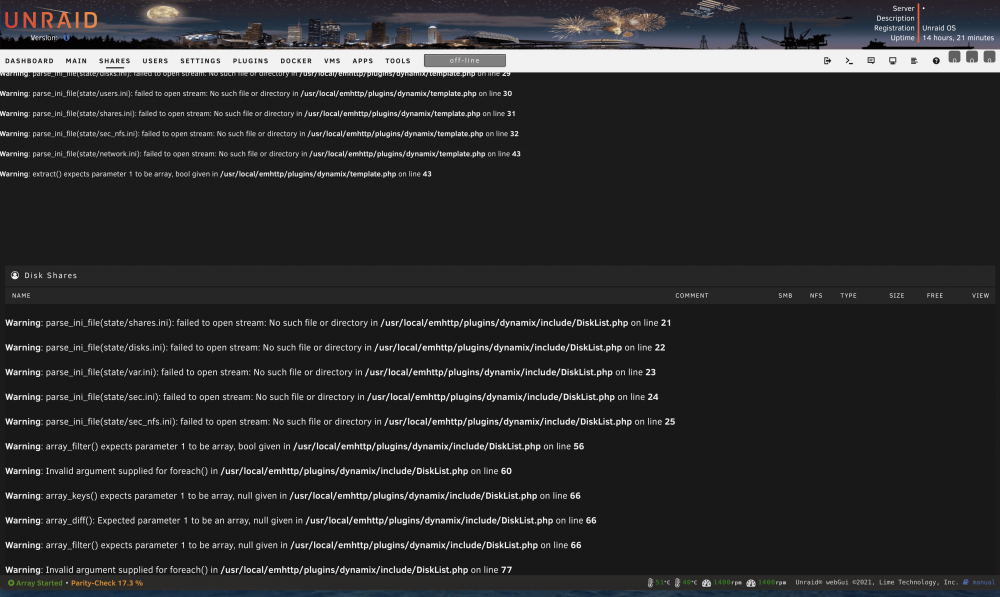The width and height of the screenshot is (1000, 597).
Task: Open the system Log icon
Action: pyautogui.click(x=914, y=61)
